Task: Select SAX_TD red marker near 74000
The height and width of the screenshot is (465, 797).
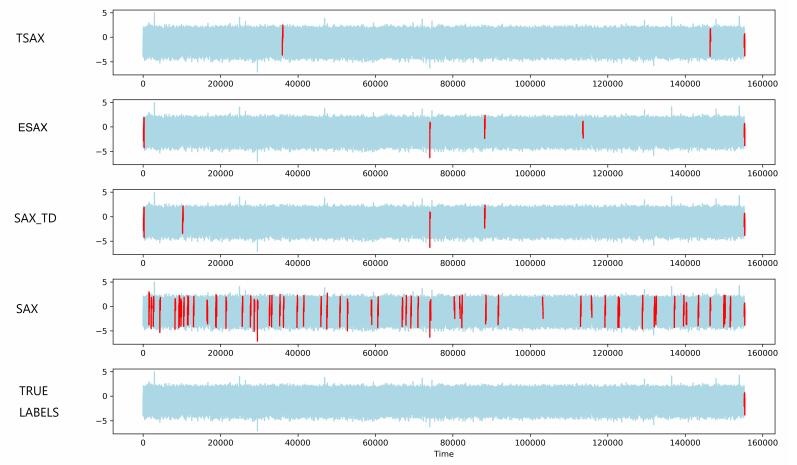Action: click(430, 229)
